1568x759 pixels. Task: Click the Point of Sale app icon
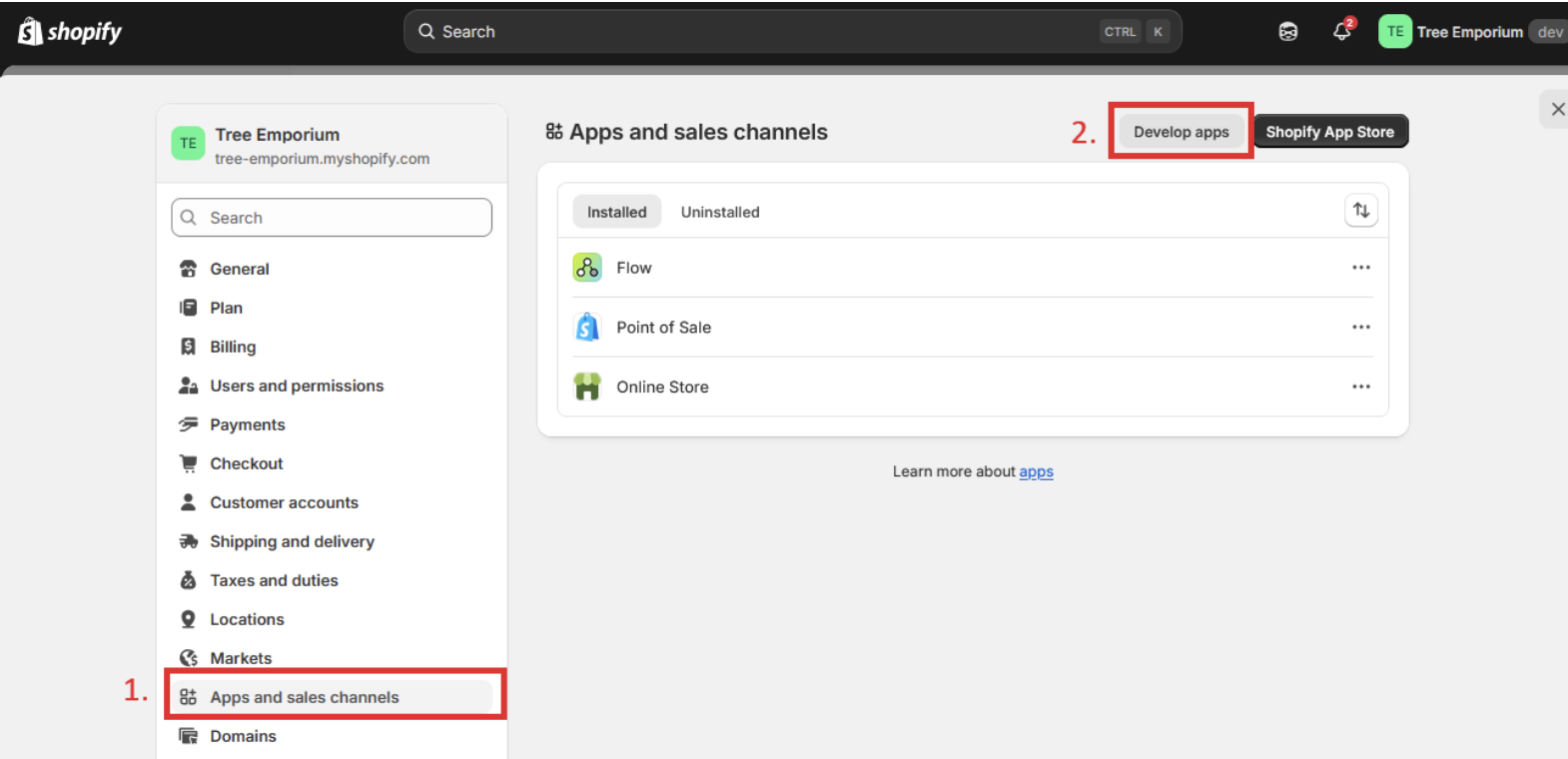[587, 327]
